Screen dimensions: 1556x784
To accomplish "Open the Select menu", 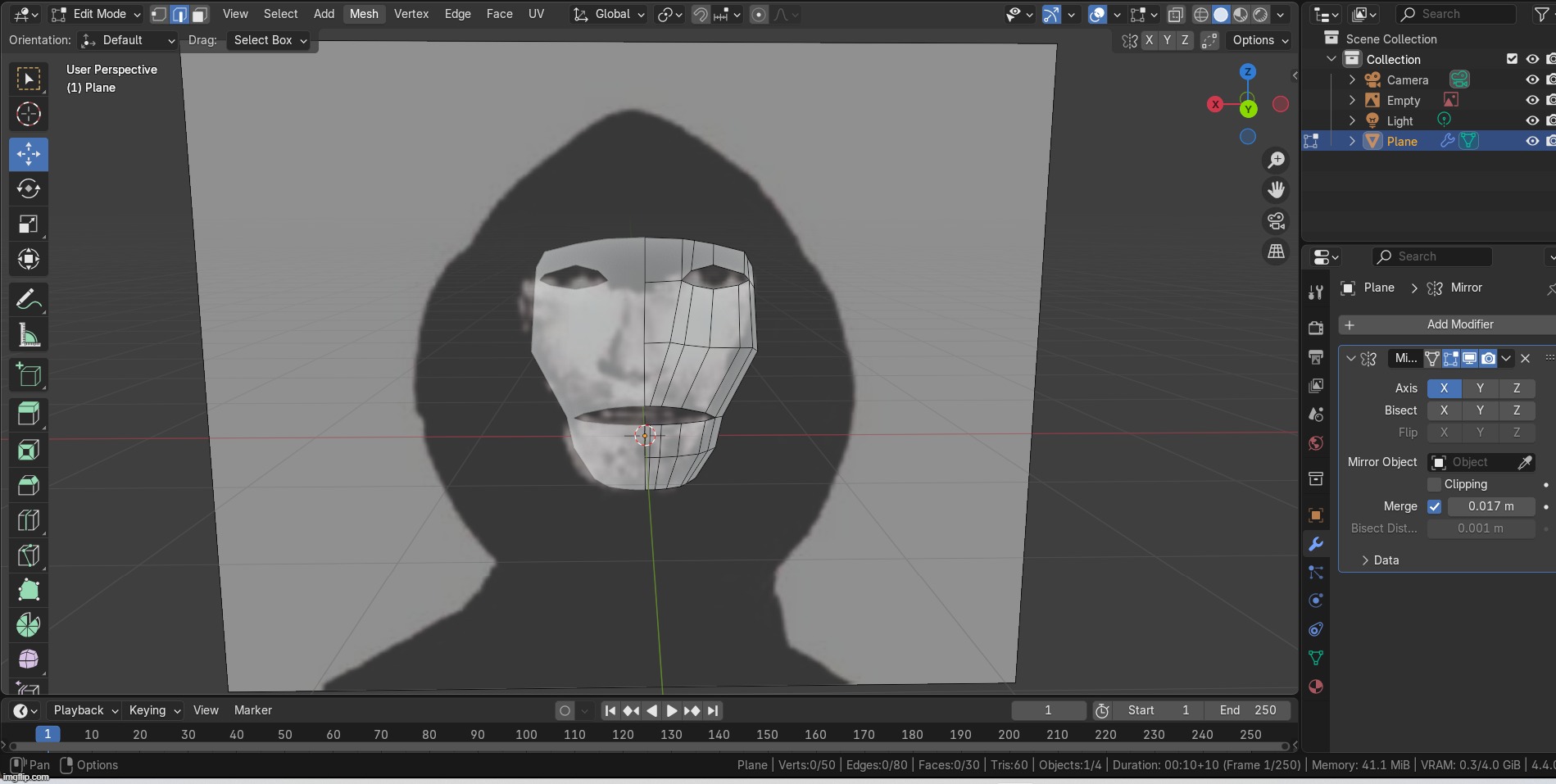I will click(x=280, y=14).
